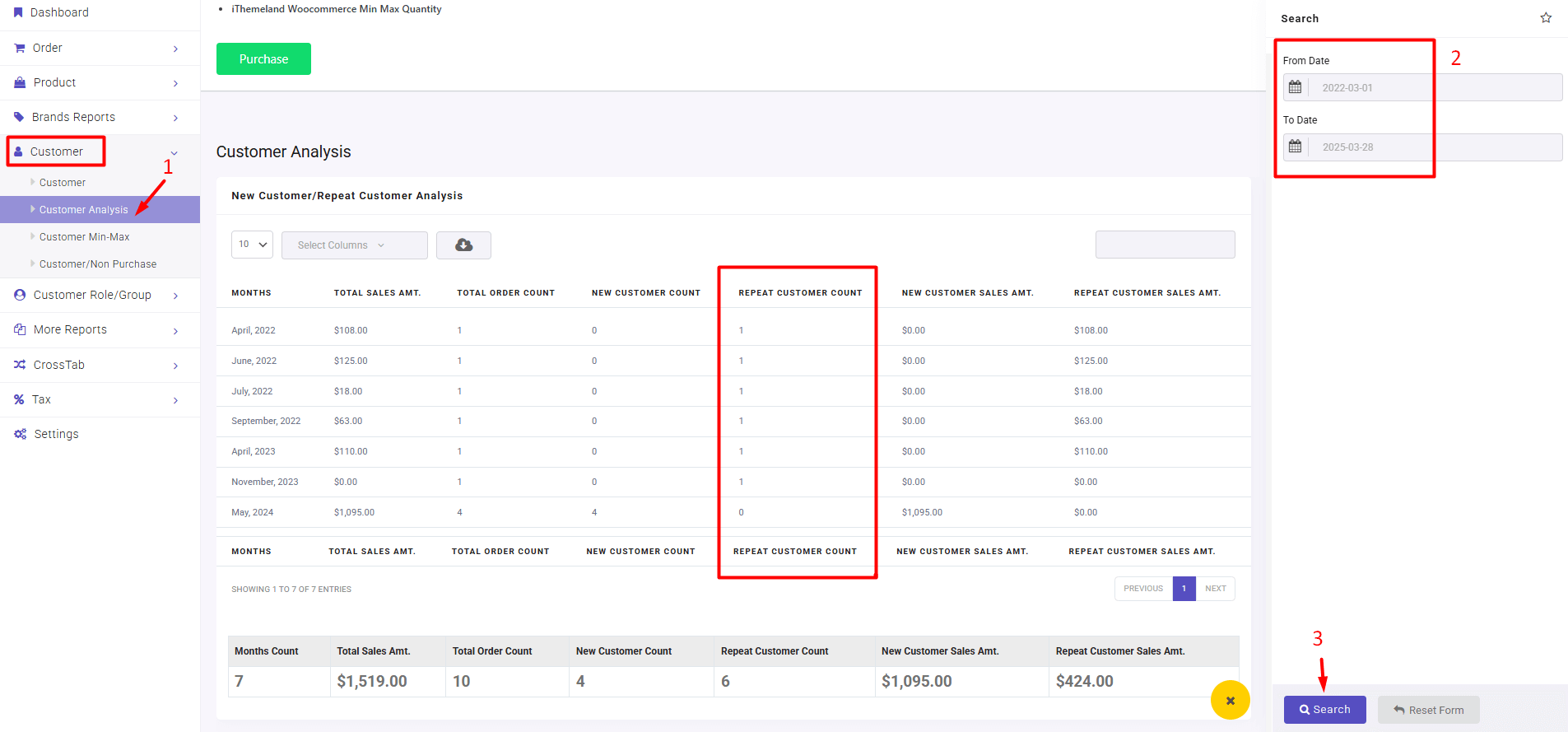Expand the CrossTab chevron
1568x732 pixels.
coord(175,366)
